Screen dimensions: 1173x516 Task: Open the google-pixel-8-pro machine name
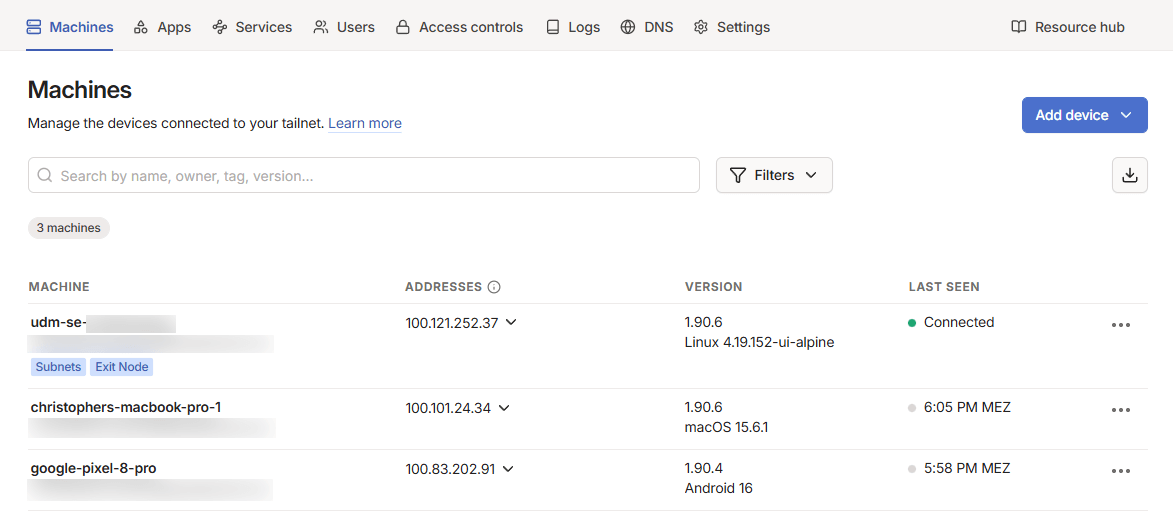93,468
